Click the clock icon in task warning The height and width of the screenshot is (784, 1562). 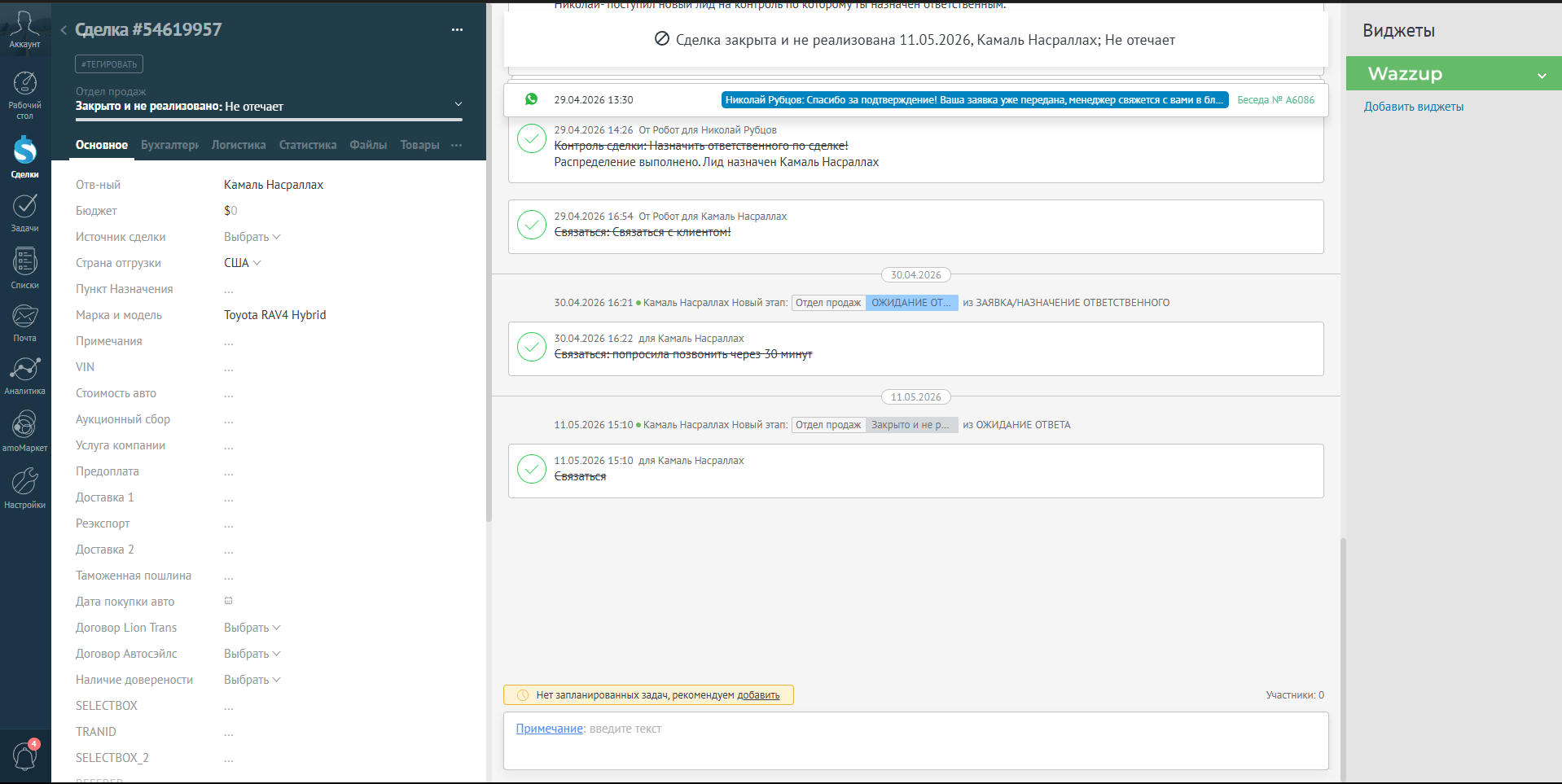524,695
